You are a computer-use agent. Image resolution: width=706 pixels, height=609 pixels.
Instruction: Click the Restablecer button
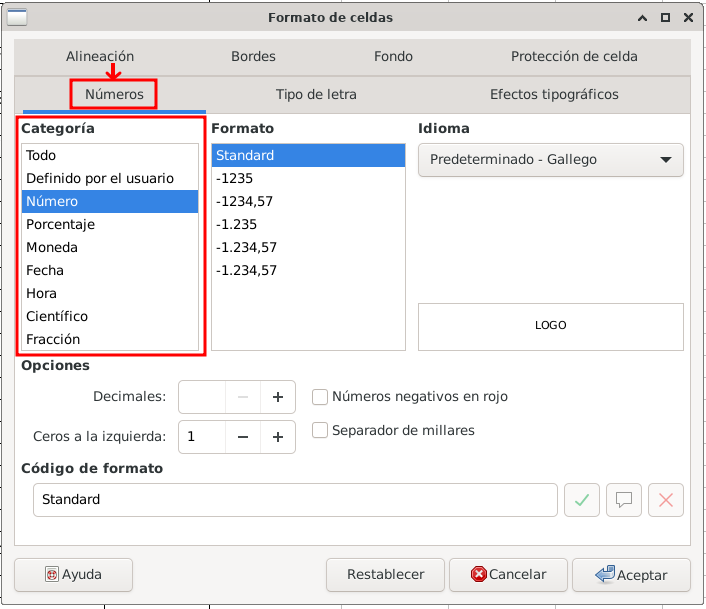(385, 575)
